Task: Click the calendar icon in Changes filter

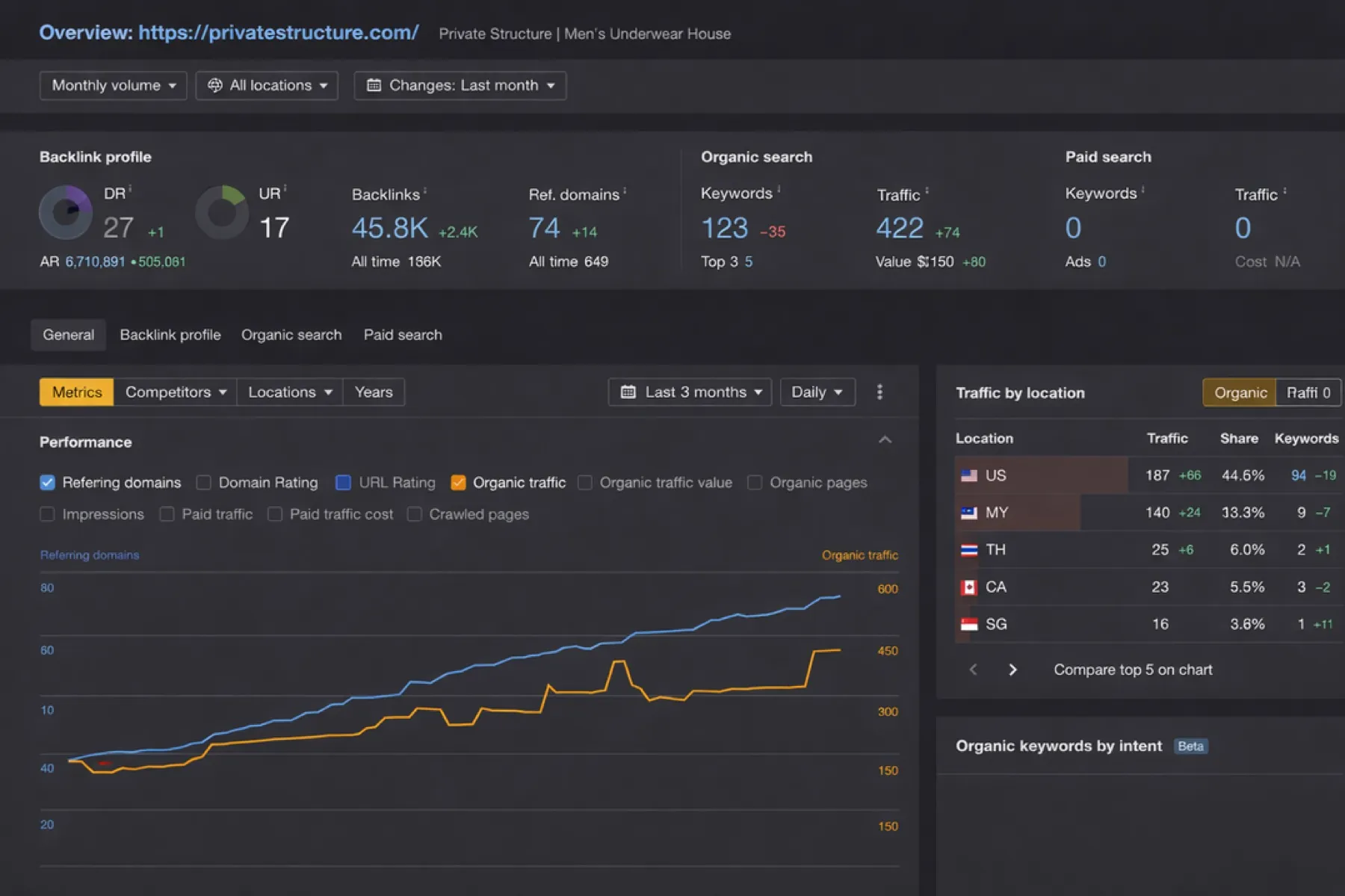Action: pos(374,85)
